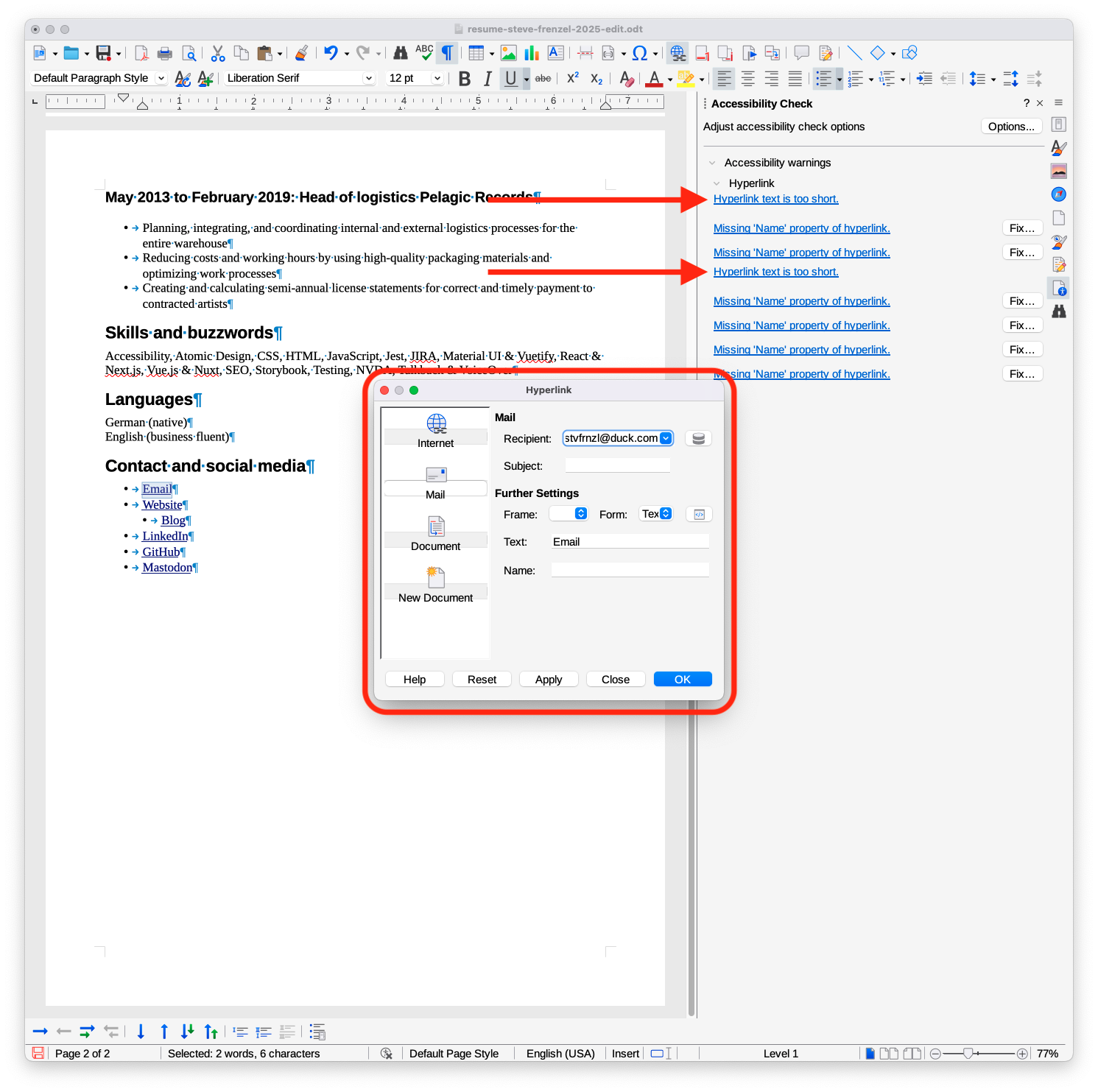1098x1092 pixels.
Task: Click the Apply button in Hyperlink dialog
Action: (548, 679)
